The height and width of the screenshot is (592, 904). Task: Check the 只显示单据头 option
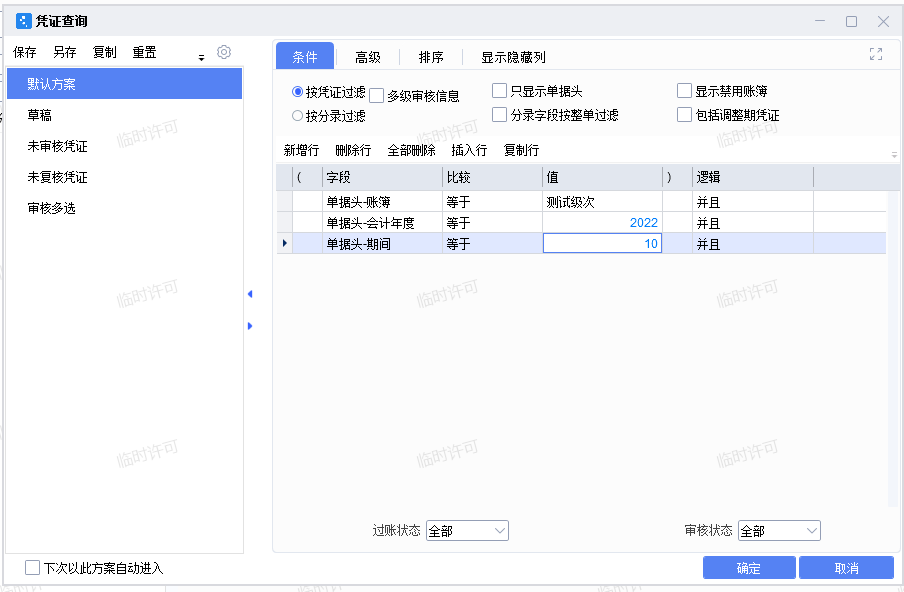500,91
